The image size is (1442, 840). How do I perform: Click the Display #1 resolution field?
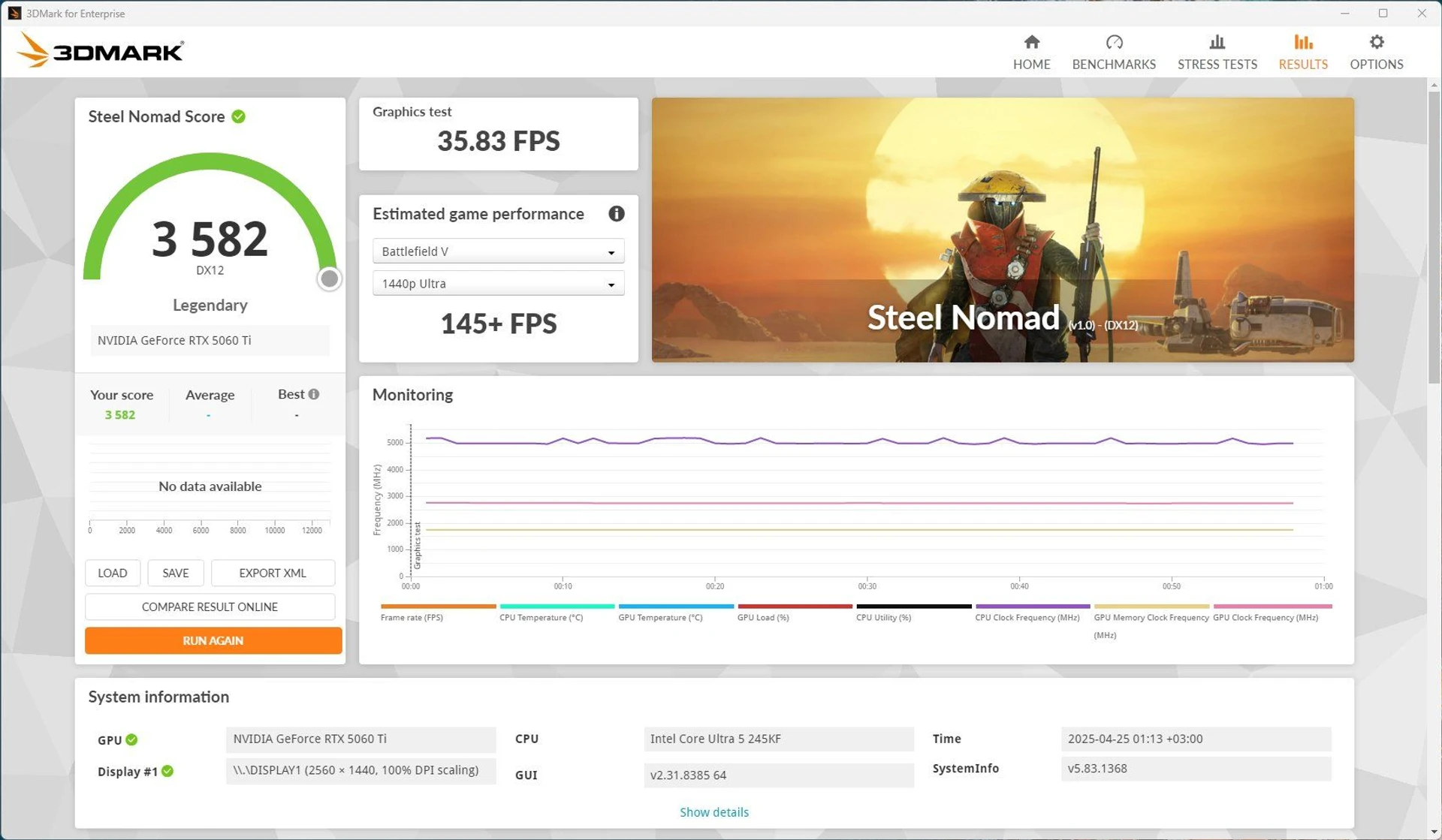coord(360,770)
